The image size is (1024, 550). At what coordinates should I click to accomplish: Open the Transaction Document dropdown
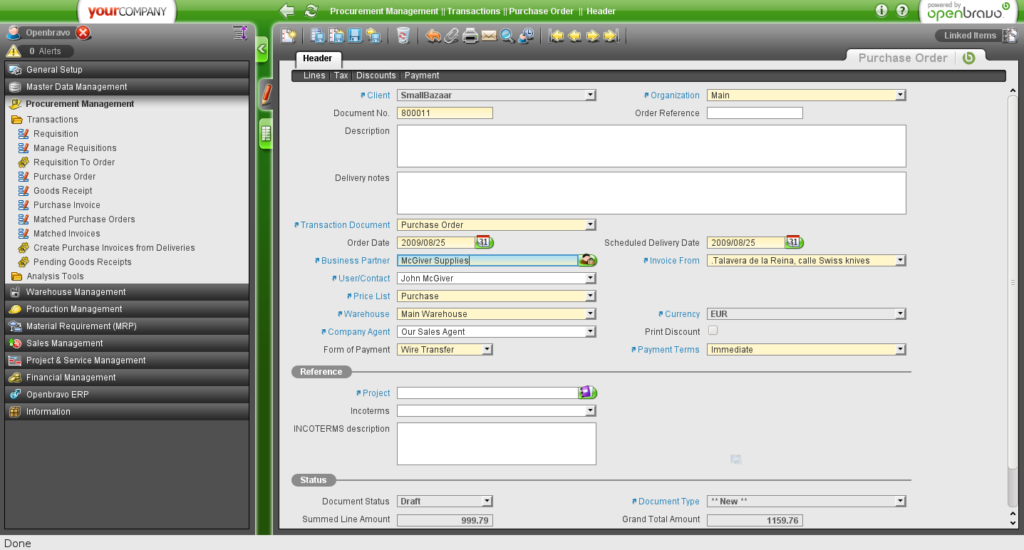[x=590, y=225]
